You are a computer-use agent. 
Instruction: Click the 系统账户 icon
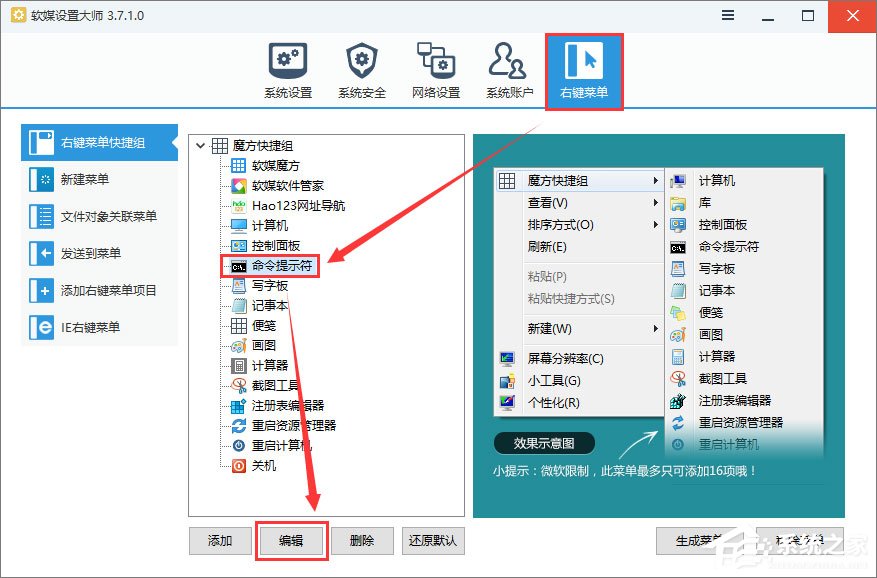pyautogui.click(x=508, y=67)
